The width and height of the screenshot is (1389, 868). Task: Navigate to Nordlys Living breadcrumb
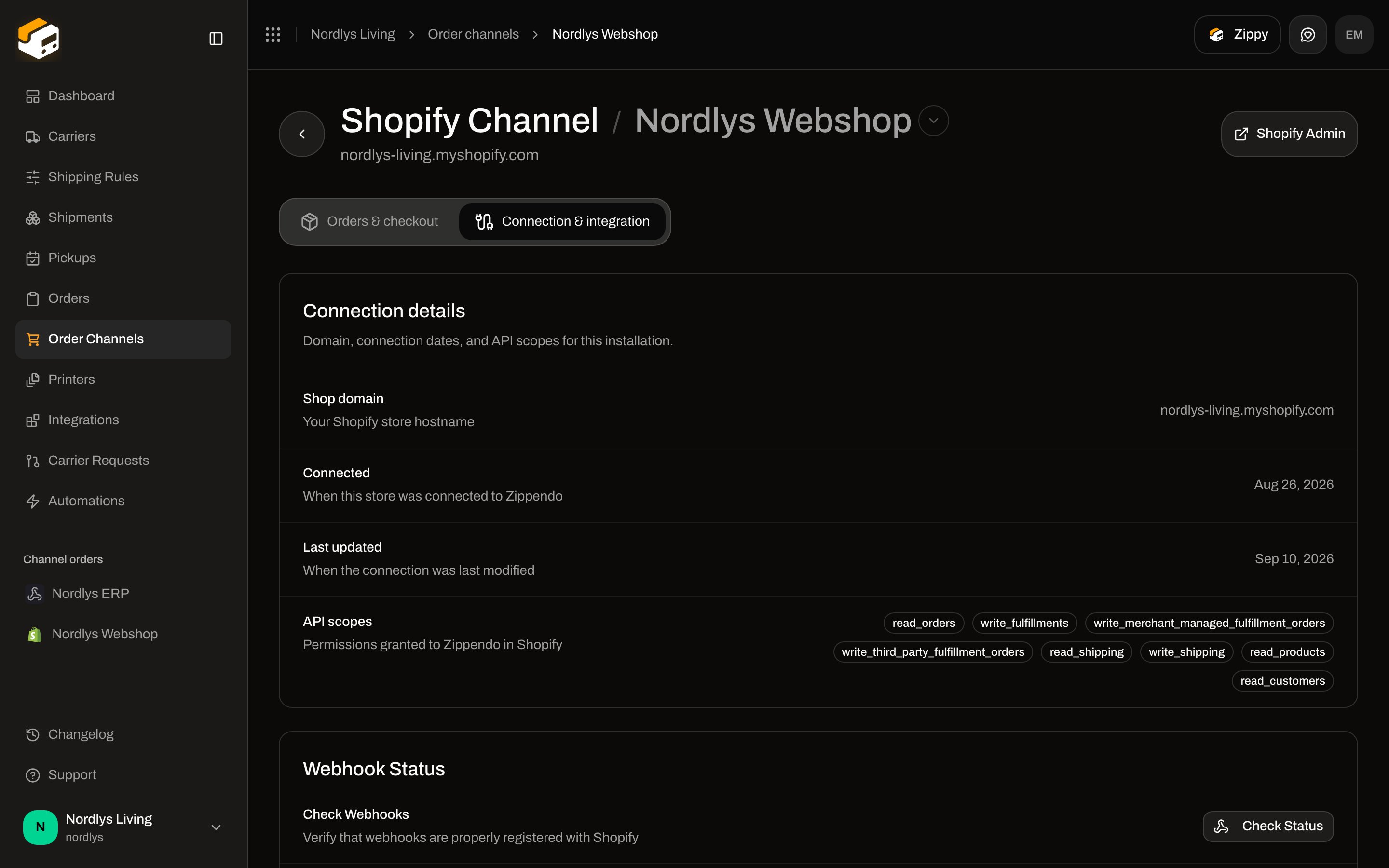click(x=353, y=34)
